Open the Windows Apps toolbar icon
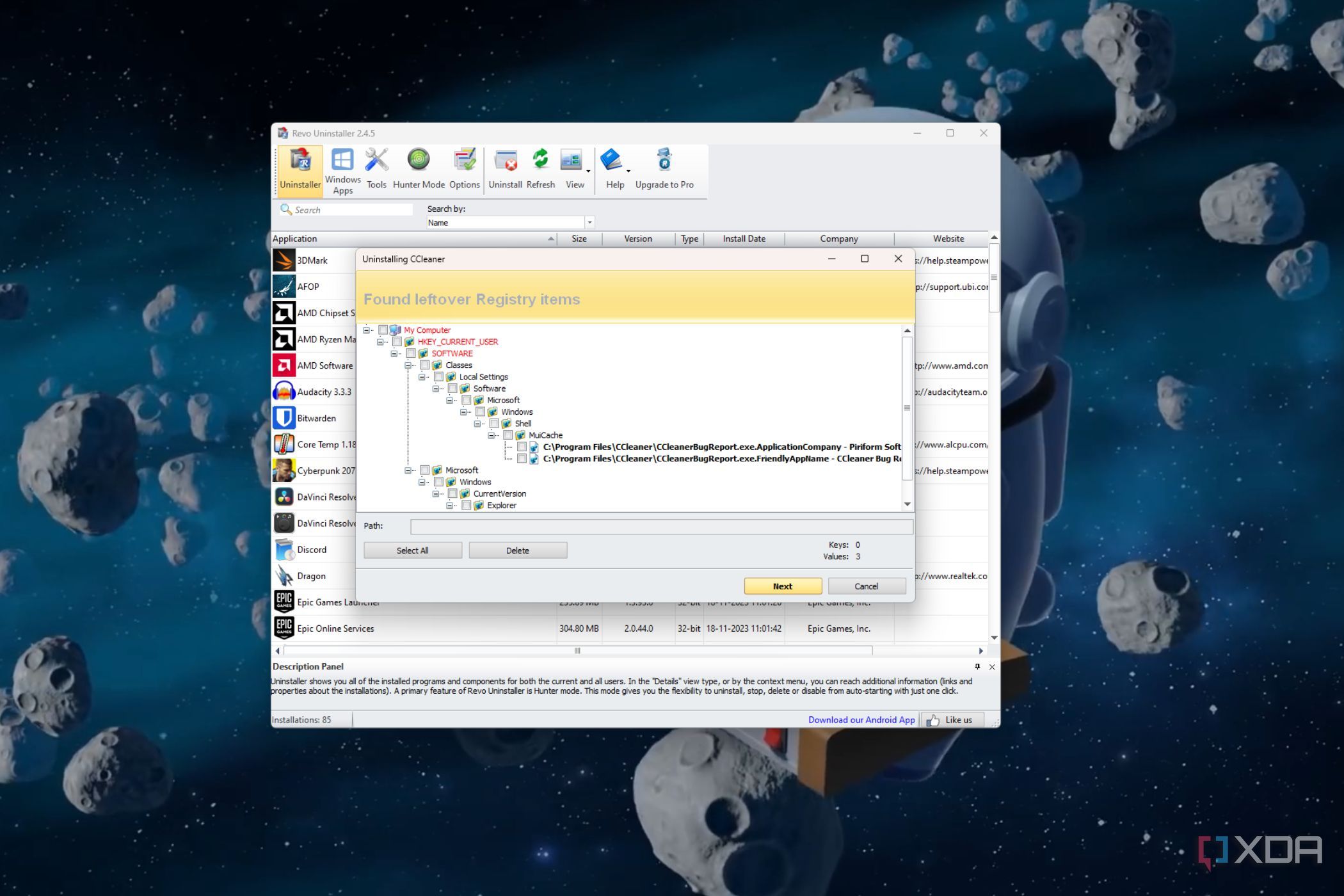Screen dimensions: 1344x896 pos(342,171)
